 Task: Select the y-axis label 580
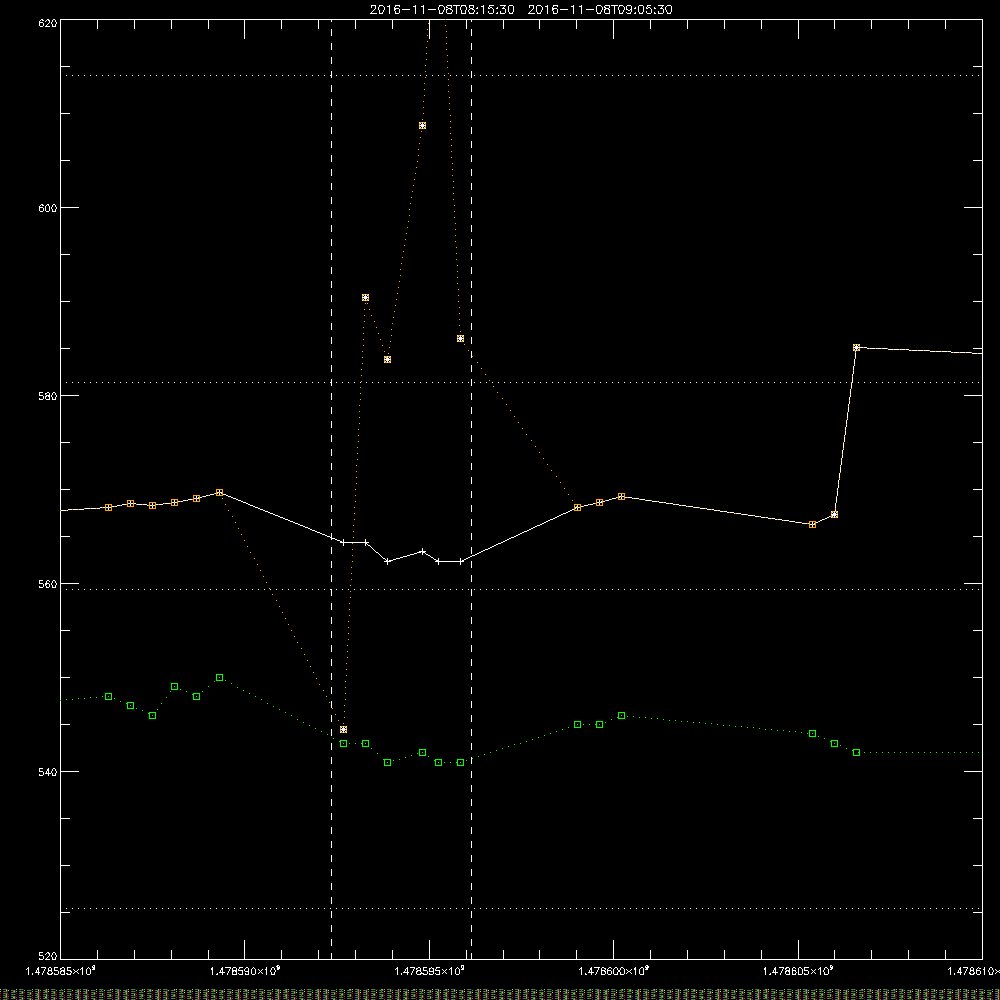pyautogui.click(x=48, y=395)
